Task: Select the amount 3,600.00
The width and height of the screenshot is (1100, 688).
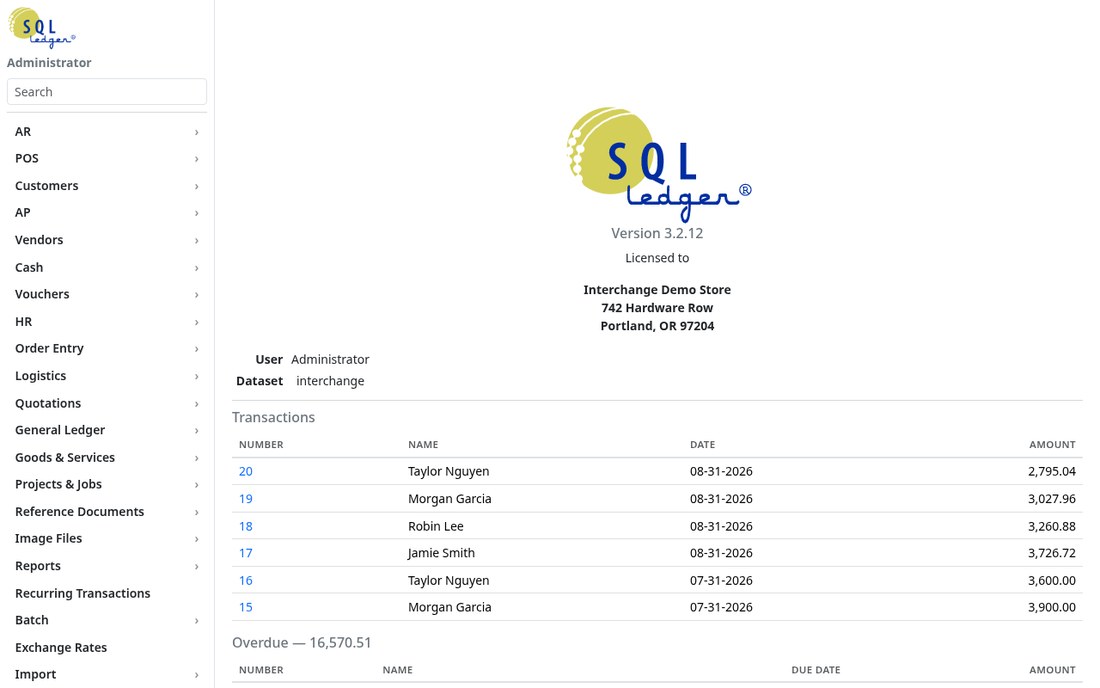Action: 1052,580
